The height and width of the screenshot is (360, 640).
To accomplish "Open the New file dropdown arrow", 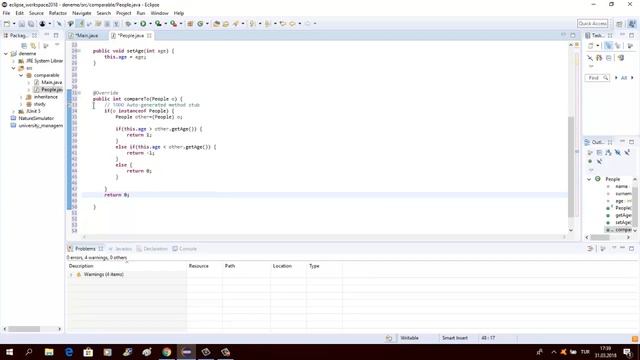I will 13,24.
